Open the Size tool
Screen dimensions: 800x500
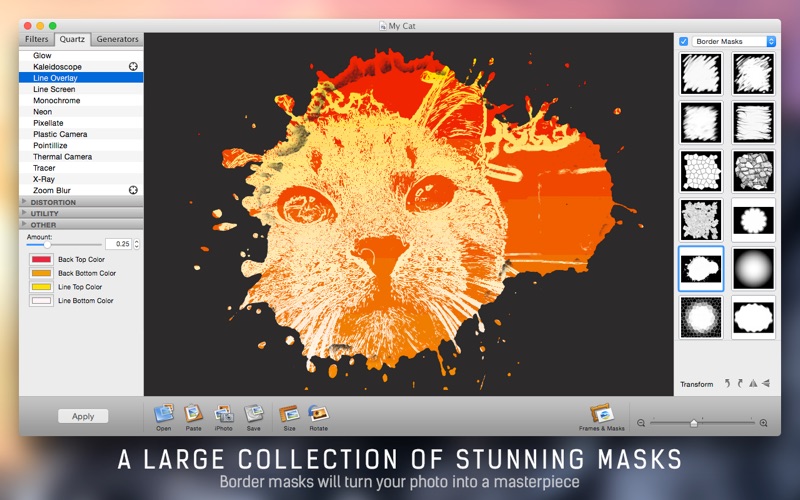pos(289,414)
